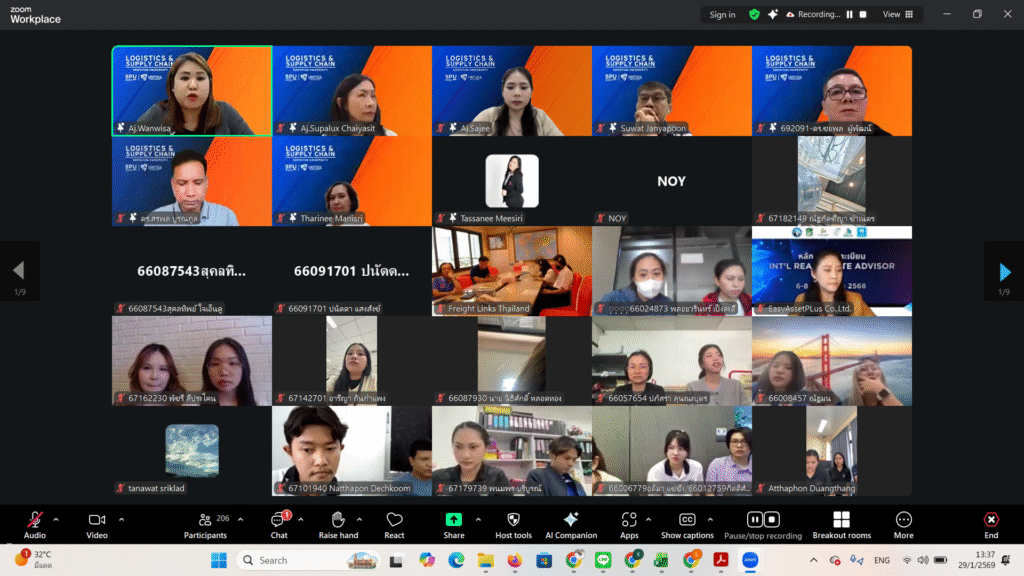Expand the chevron next to Share
The height and width of the screenshot is (576, 1024).
point(478,519)
